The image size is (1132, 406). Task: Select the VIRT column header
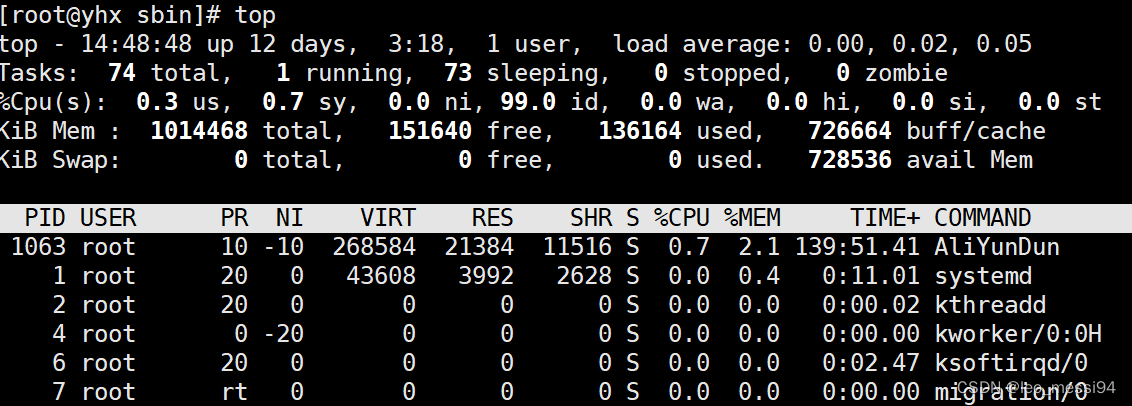point(388,217)
